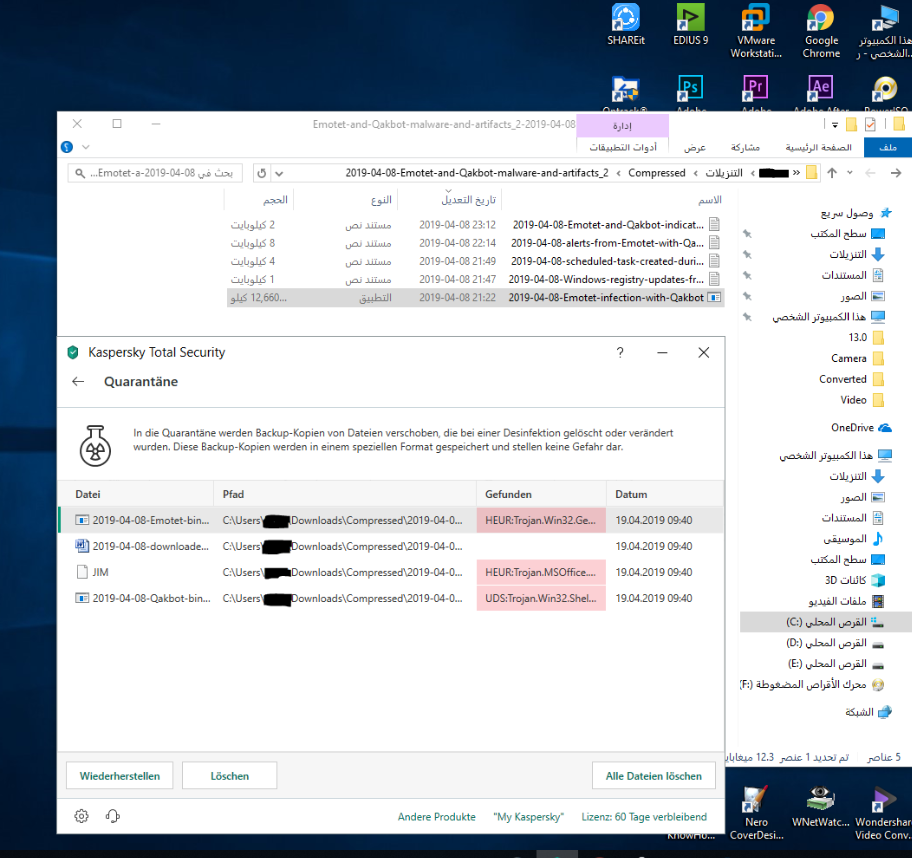The width and height of the screenshot is (912, 858).
Task: Select 2019-04-08-Emotet-infection-with-Qakbot file
Action: (475, 298)
